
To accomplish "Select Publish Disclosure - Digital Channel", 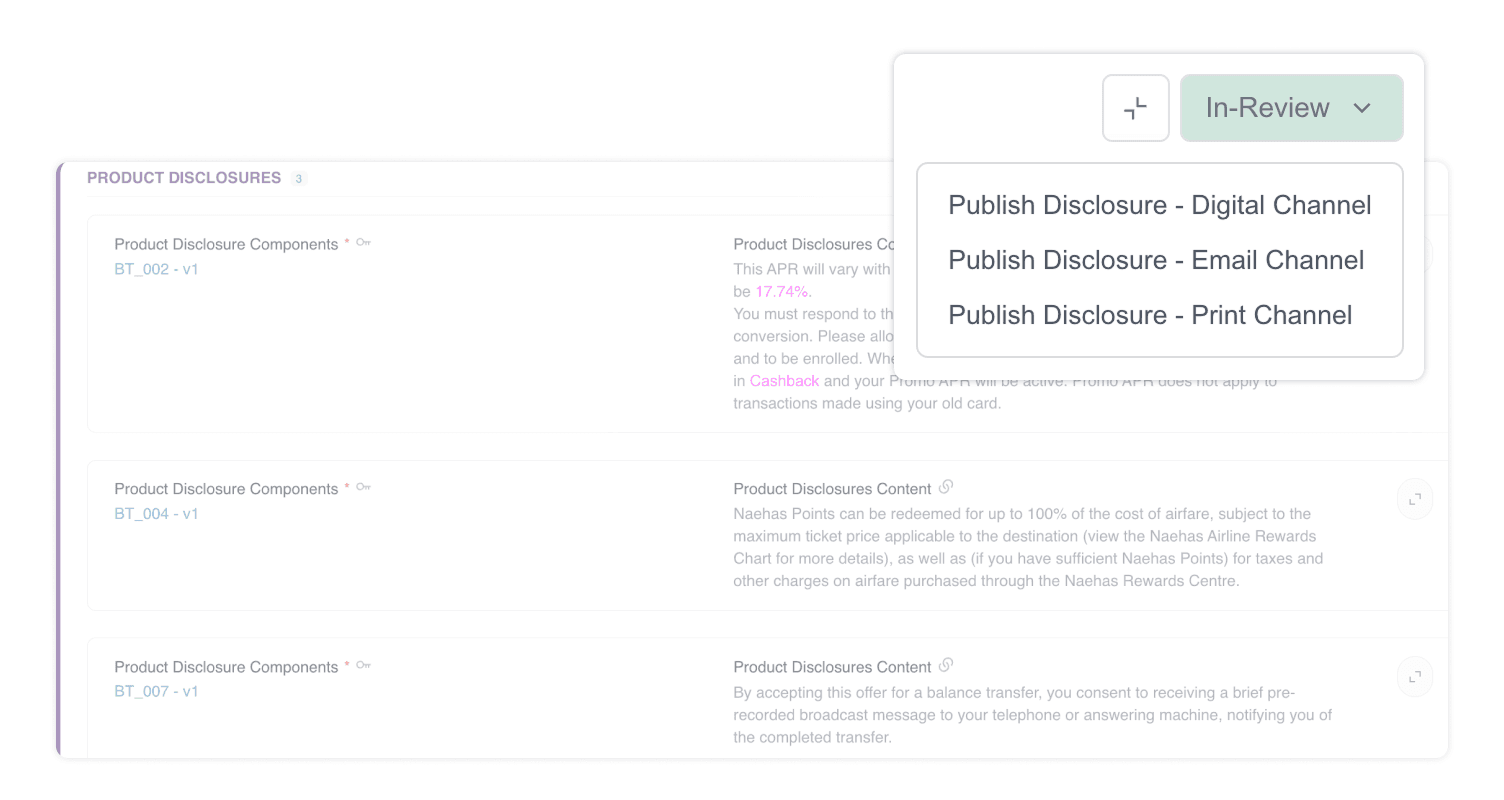I will tap(1159, 205).
